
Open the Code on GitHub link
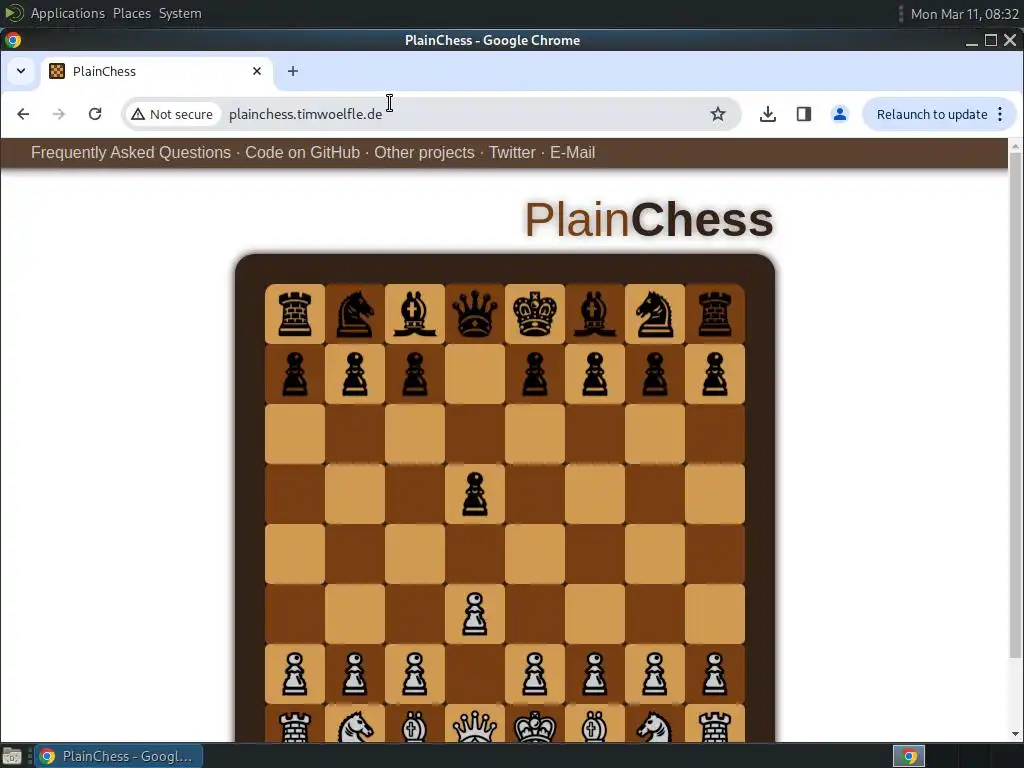[x=302, y=153]
